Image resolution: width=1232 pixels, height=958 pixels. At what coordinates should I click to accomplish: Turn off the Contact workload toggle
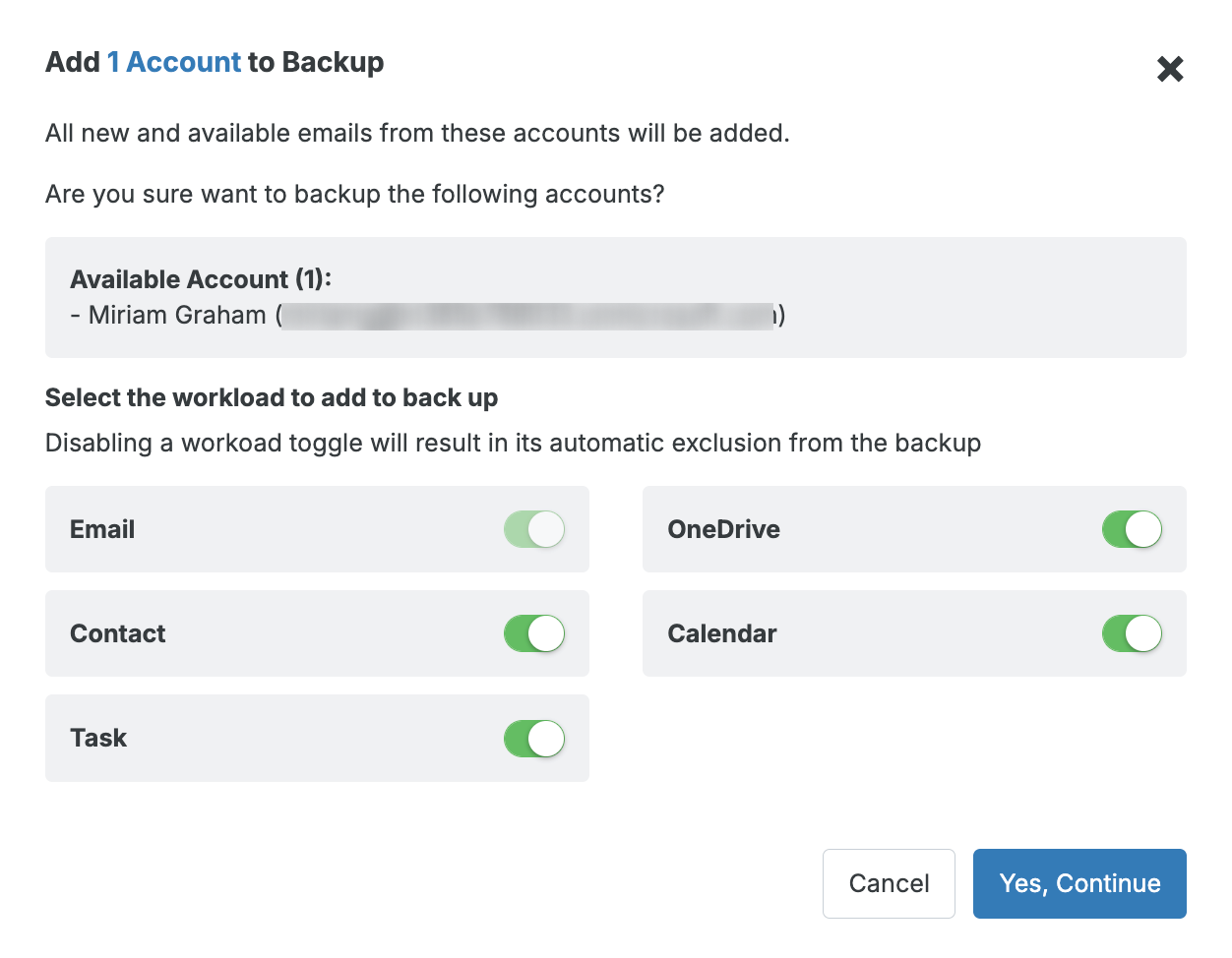[534, 633]
